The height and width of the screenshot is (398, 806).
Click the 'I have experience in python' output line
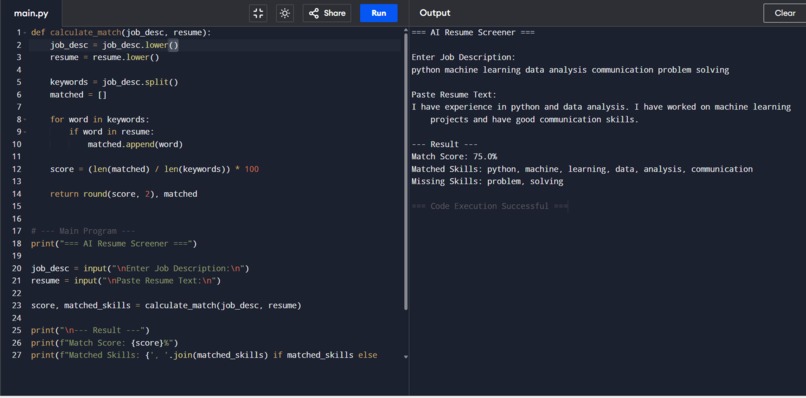click(x=601, y=107)
